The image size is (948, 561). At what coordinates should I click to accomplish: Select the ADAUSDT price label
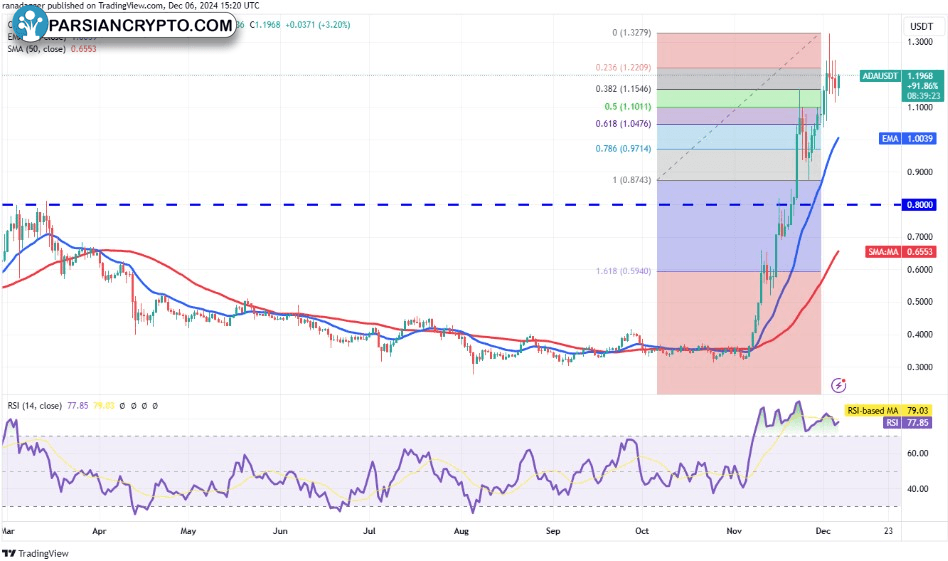tap(880, 76)
